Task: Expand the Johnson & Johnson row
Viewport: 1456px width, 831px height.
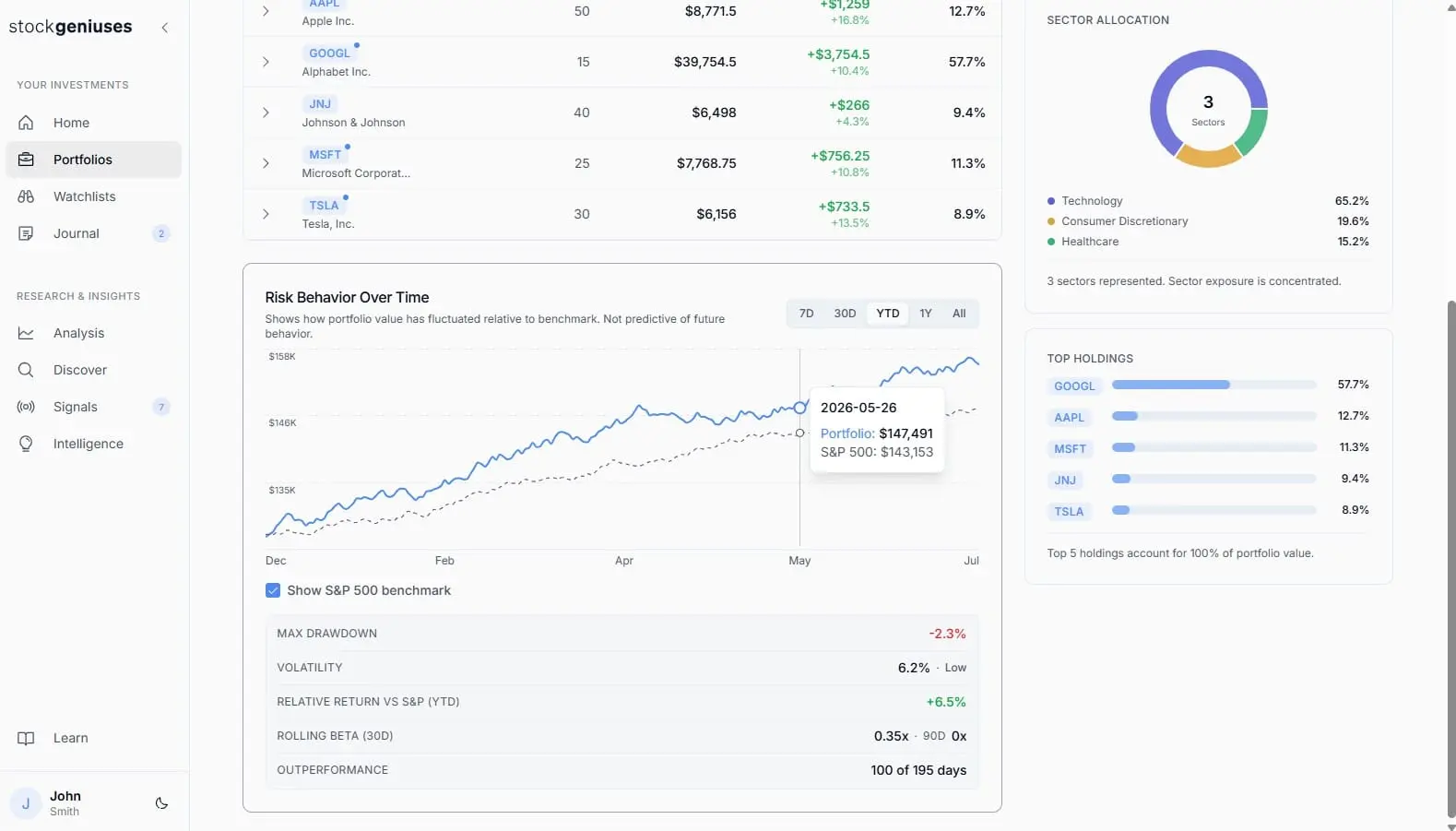Action: tap(266, 113)
